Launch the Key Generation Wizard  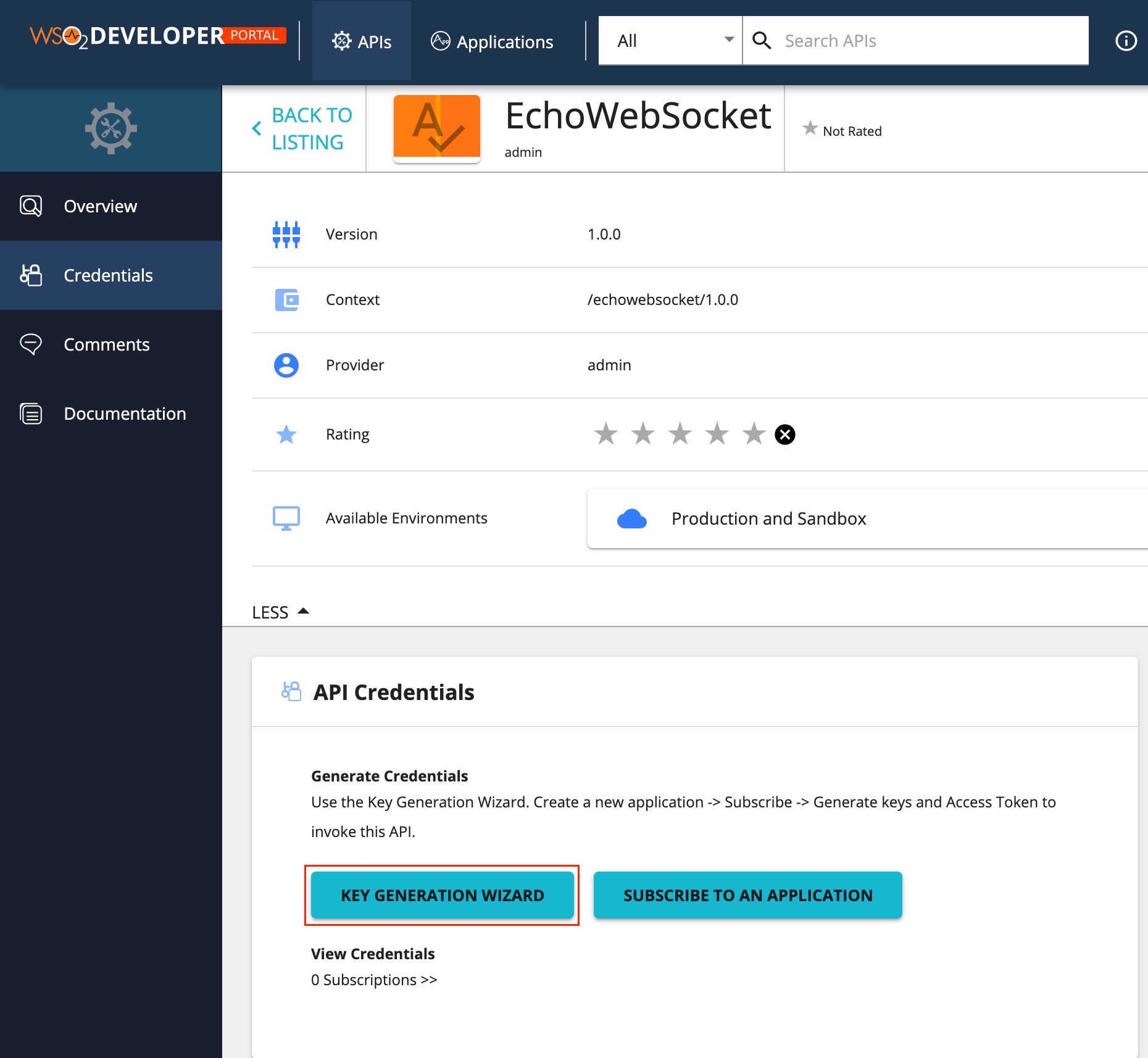click(x=443, y=895)
